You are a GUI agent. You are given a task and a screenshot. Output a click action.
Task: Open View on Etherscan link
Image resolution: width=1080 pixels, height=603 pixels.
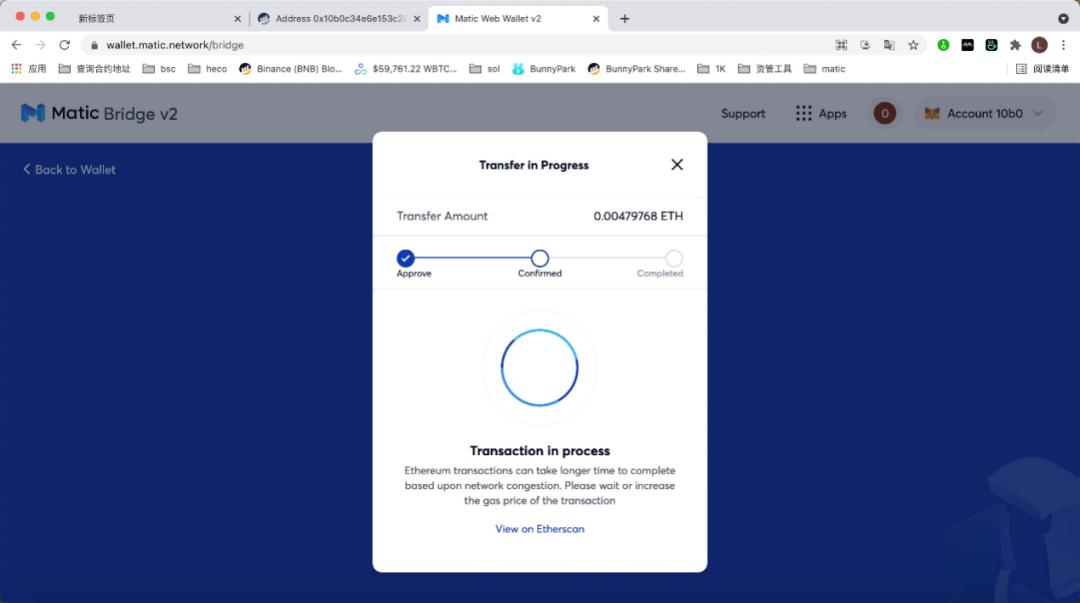click(539, 529)
